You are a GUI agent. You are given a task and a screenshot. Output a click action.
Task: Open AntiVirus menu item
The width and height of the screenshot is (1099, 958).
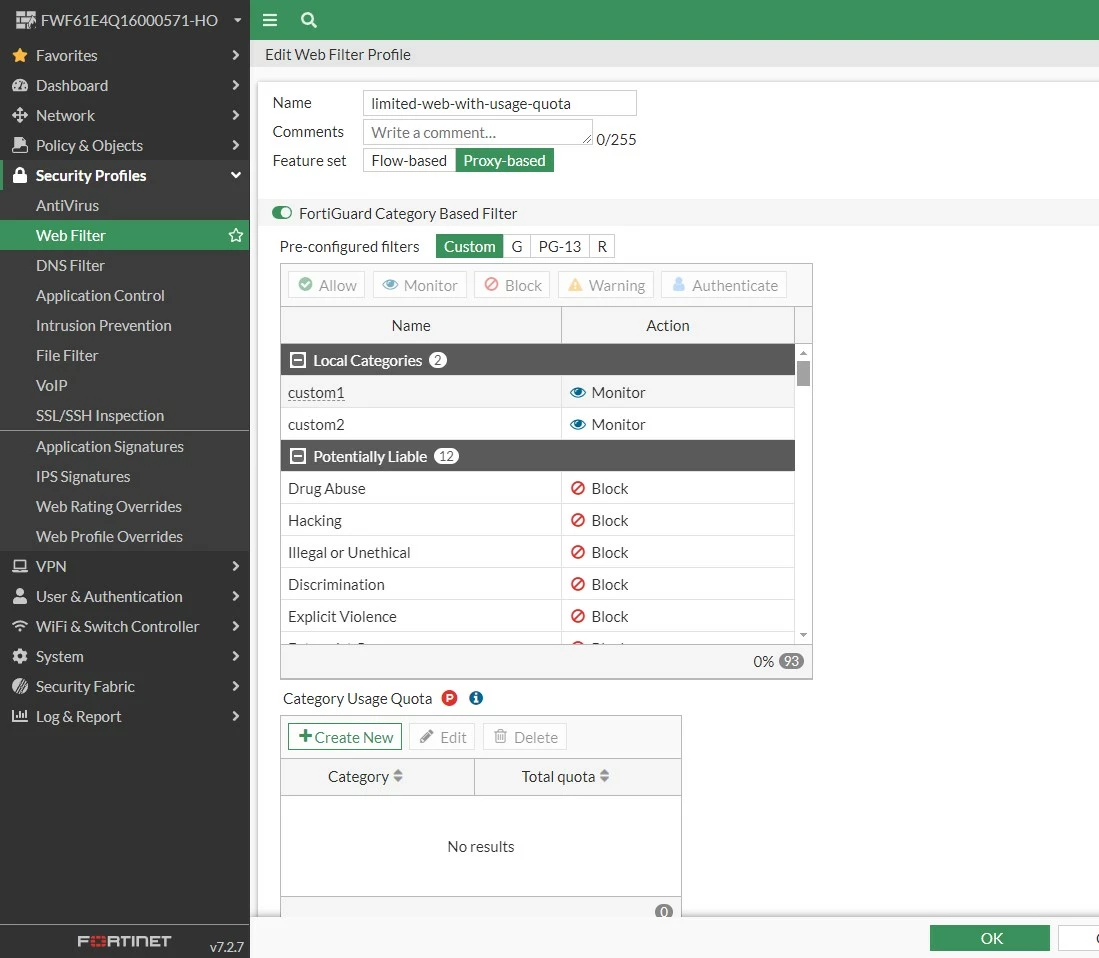click(x=67, y=205)
